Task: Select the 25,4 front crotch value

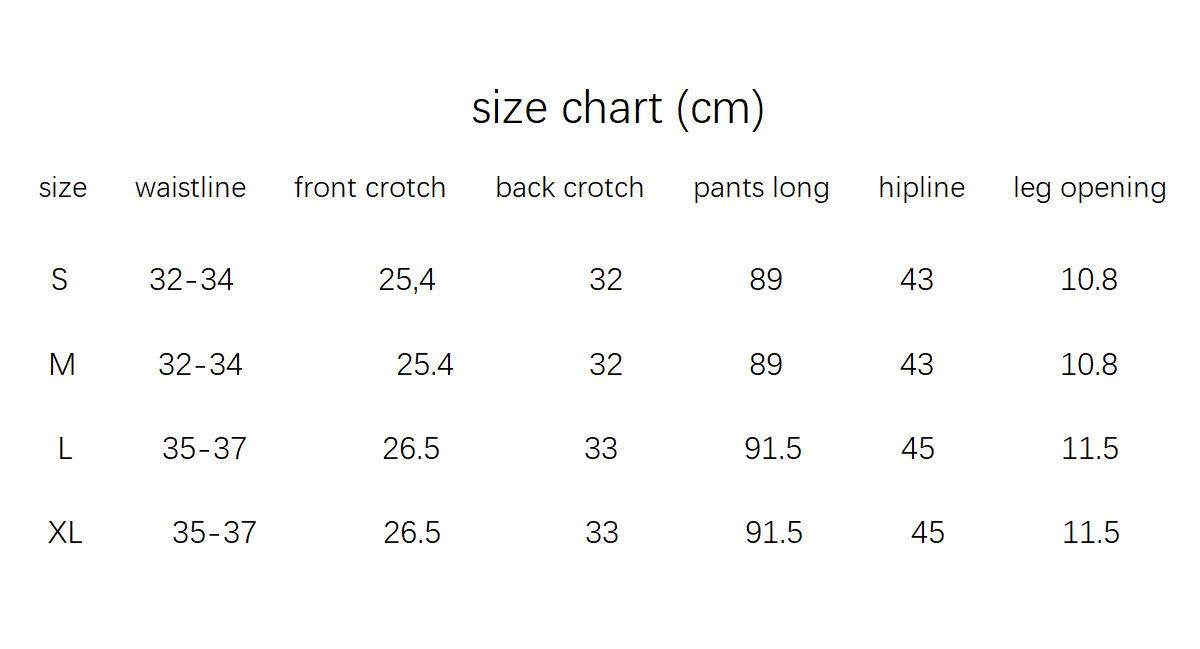Action: [407, 281]
